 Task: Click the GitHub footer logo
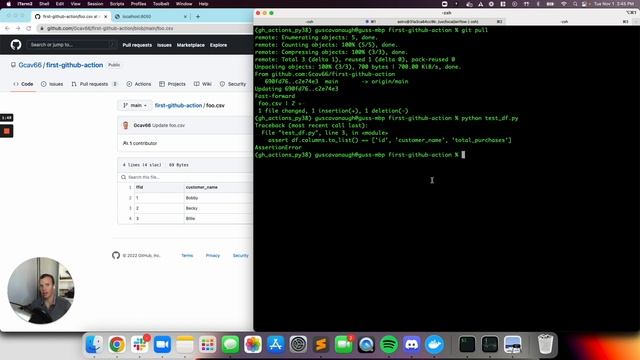pos(116,255)
